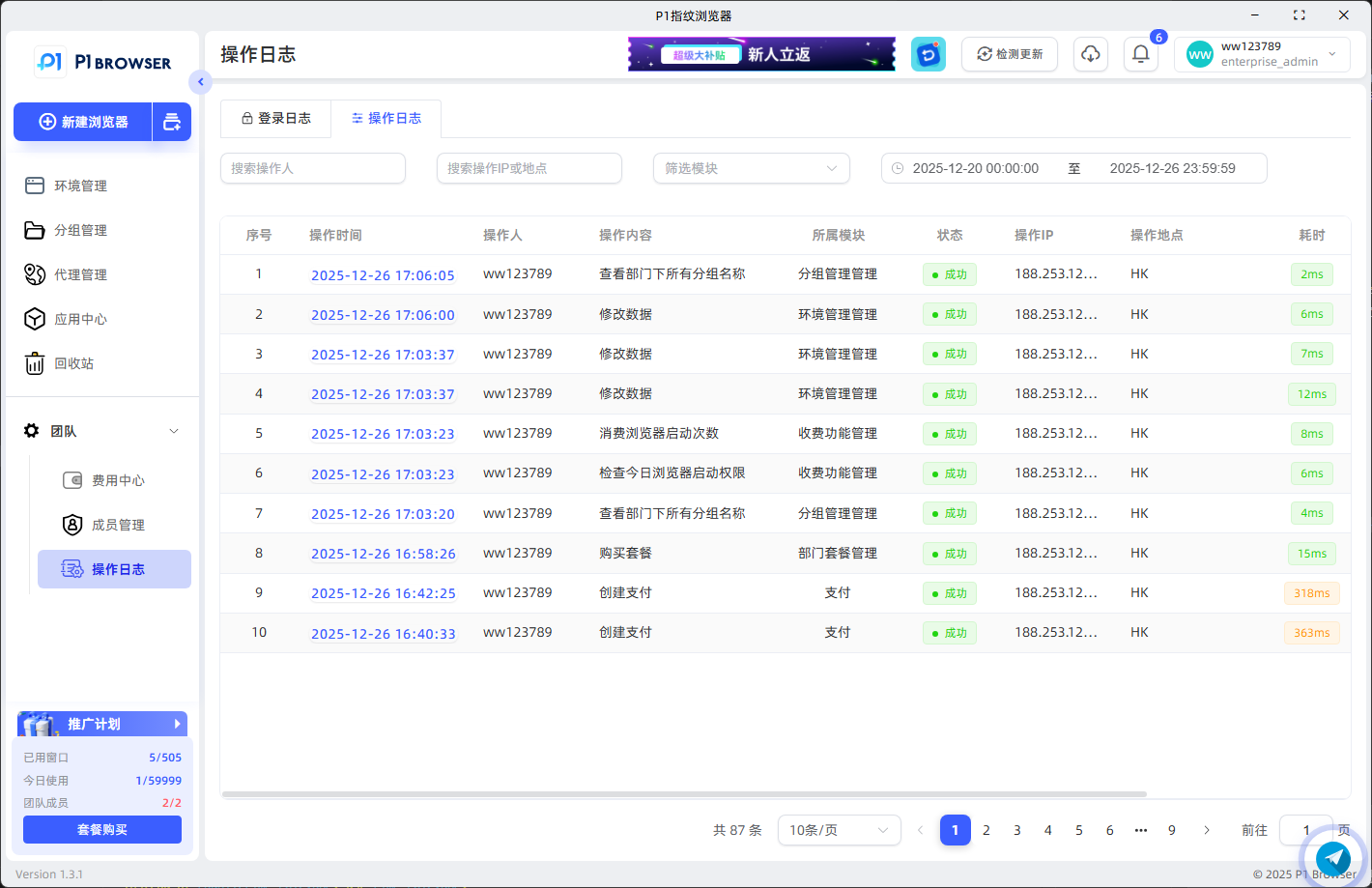This screenshot has width=1372, height=888.
Task: Go to 代理管理 in sidebar
Action: [80, 274]
